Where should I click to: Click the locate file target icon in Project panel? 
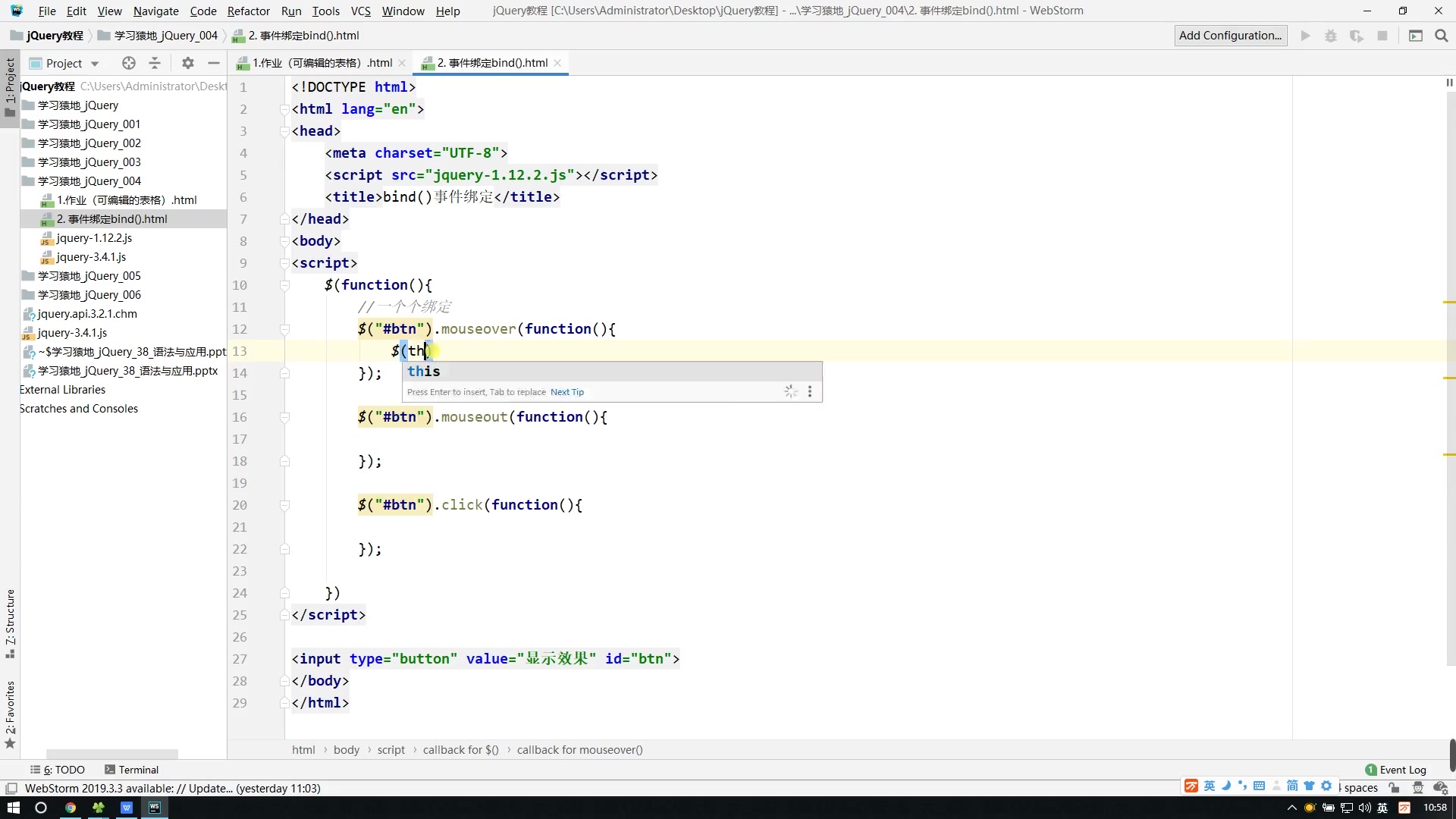(x=129, y=63)
